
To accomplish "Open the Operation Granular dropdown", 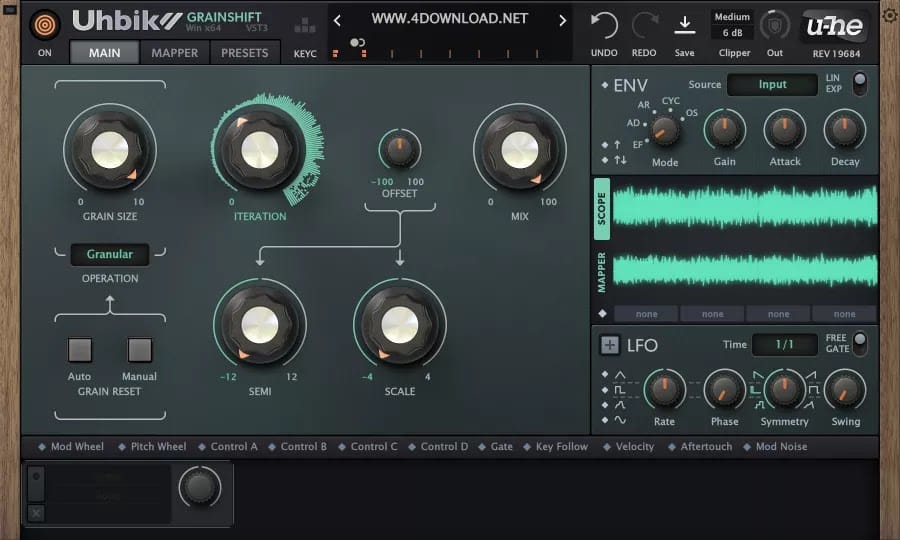I will 110,255.
